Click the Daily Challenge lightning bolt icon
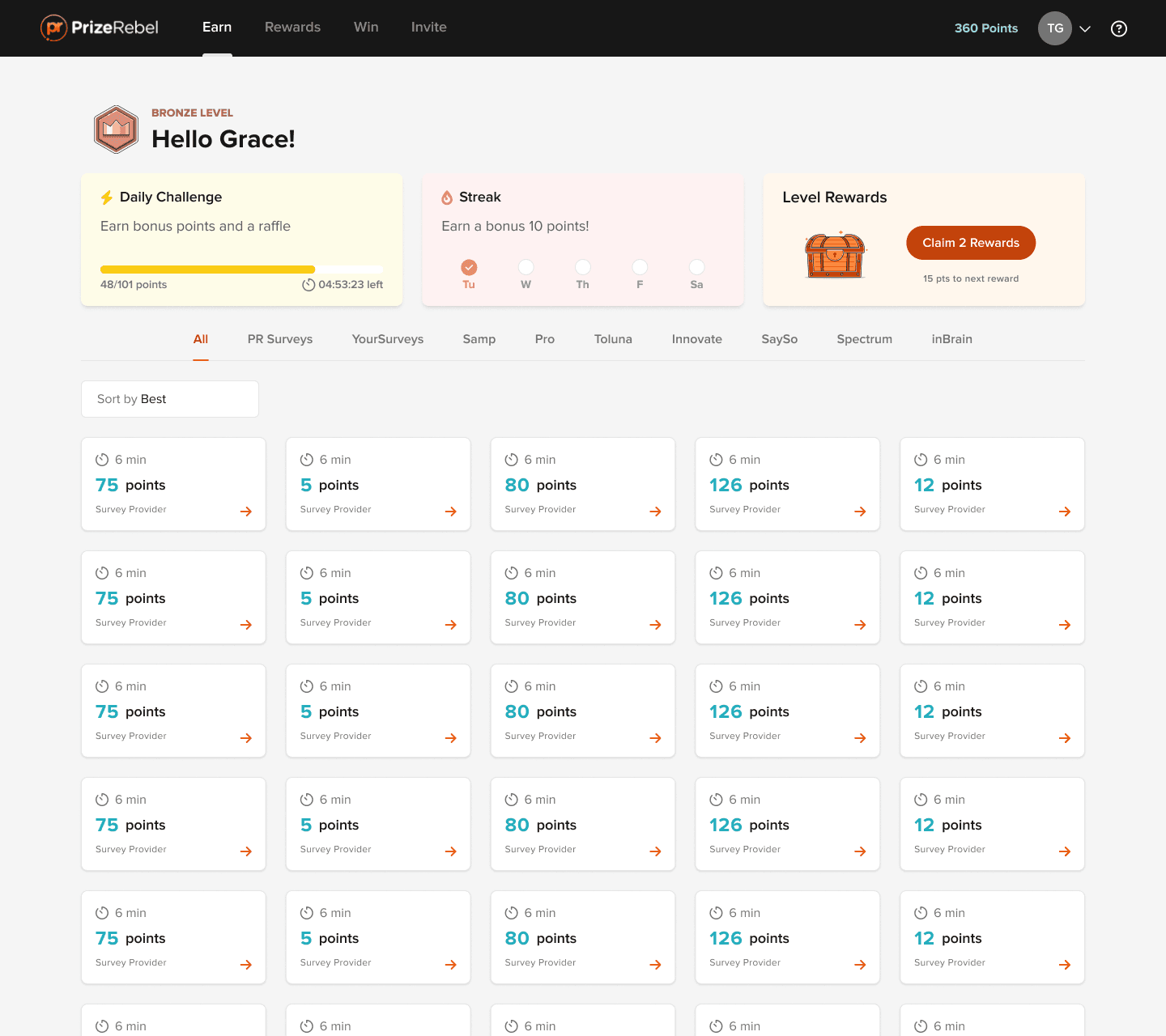Screen dimensions: 1166x1036 pyautogui.click(x=107, y=197)
